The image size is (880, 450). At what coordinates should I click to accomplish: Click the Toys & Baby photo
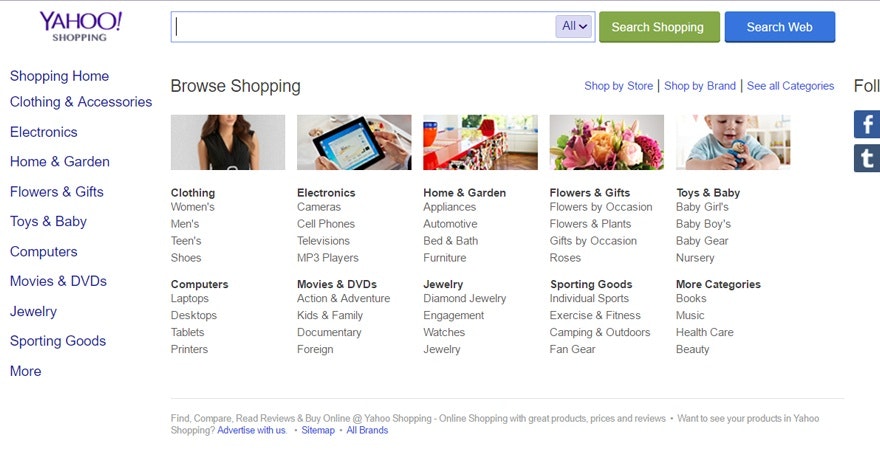pos(733,142)
